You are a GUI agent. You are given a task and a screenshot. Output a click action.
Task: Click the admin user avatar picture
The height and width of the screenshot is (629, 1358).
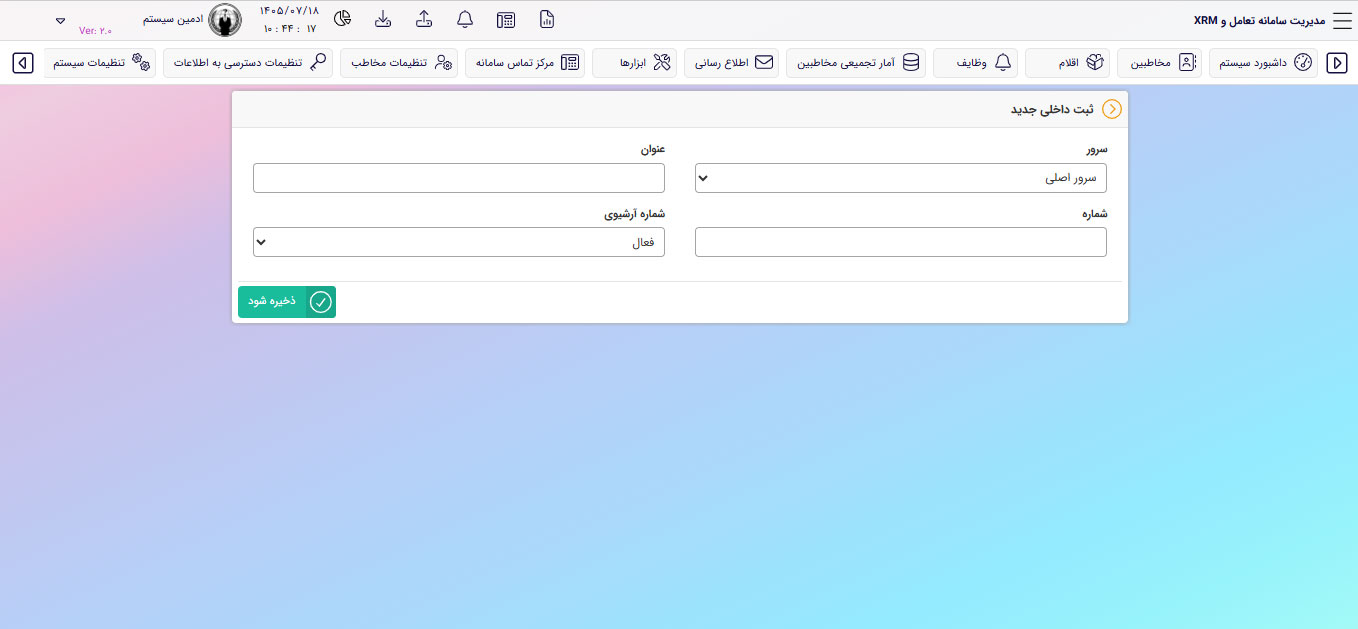coord(225,20)
